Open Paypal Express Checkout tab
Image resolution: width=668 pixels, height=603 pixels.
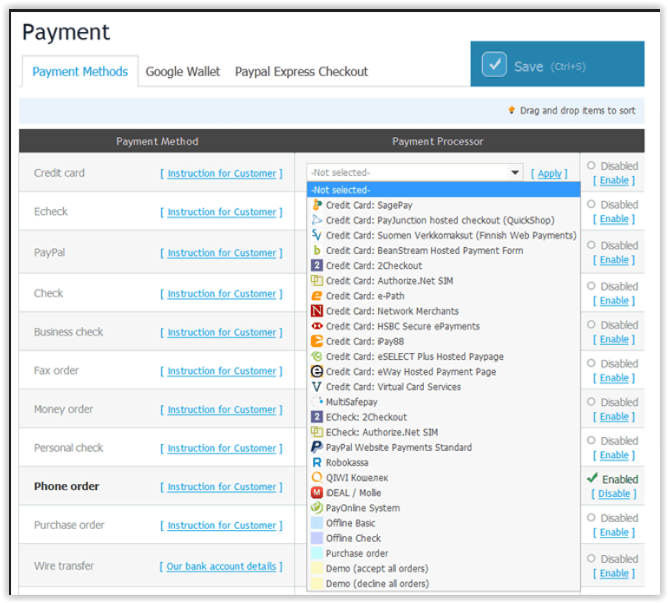click(x=301, y=71)
